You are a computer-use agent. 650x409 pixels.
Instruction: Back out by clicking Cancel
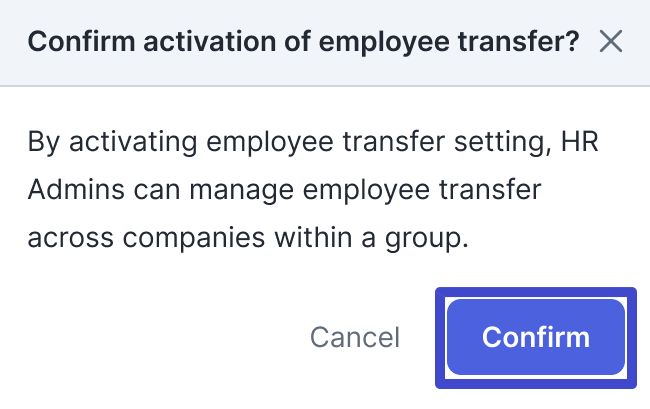tap(355, 337)
